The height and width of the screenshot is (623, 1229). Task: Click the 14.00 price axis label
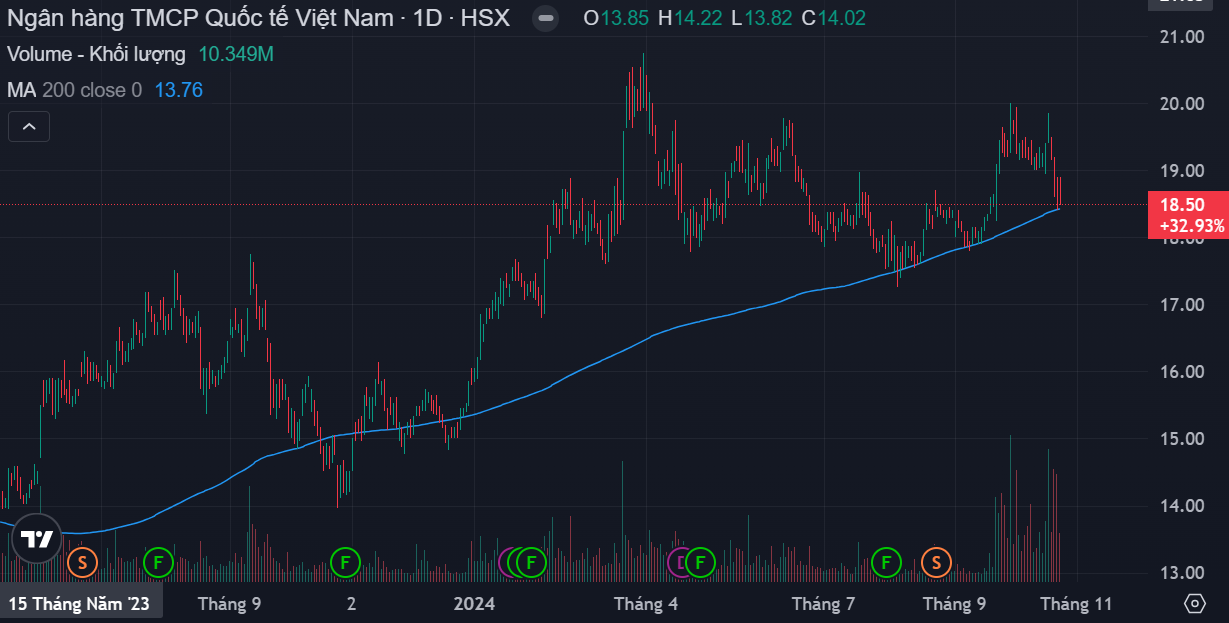point(1180,506)
